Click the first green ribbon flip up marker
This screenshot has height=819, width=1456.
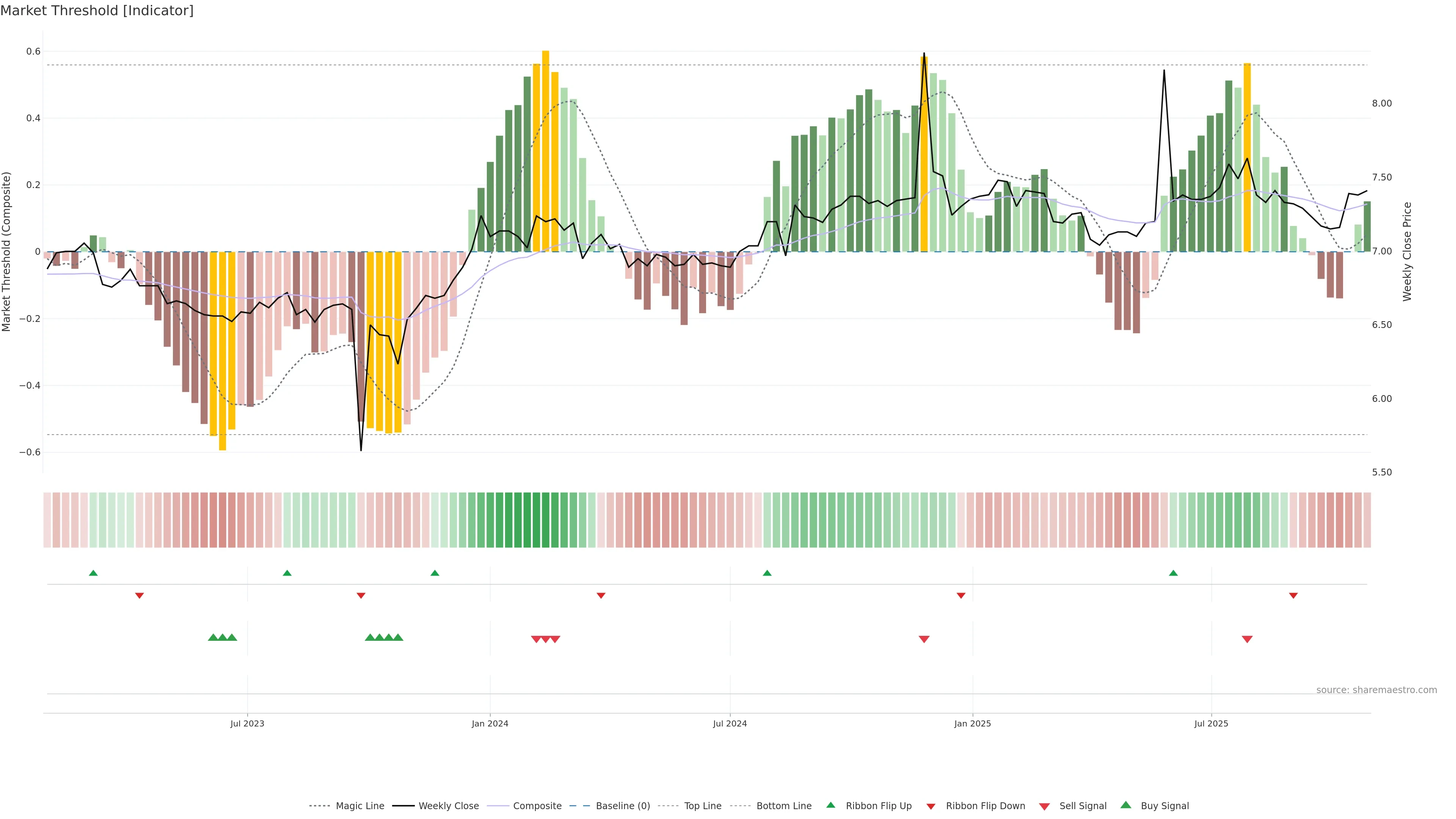click(x=93, y=573)
